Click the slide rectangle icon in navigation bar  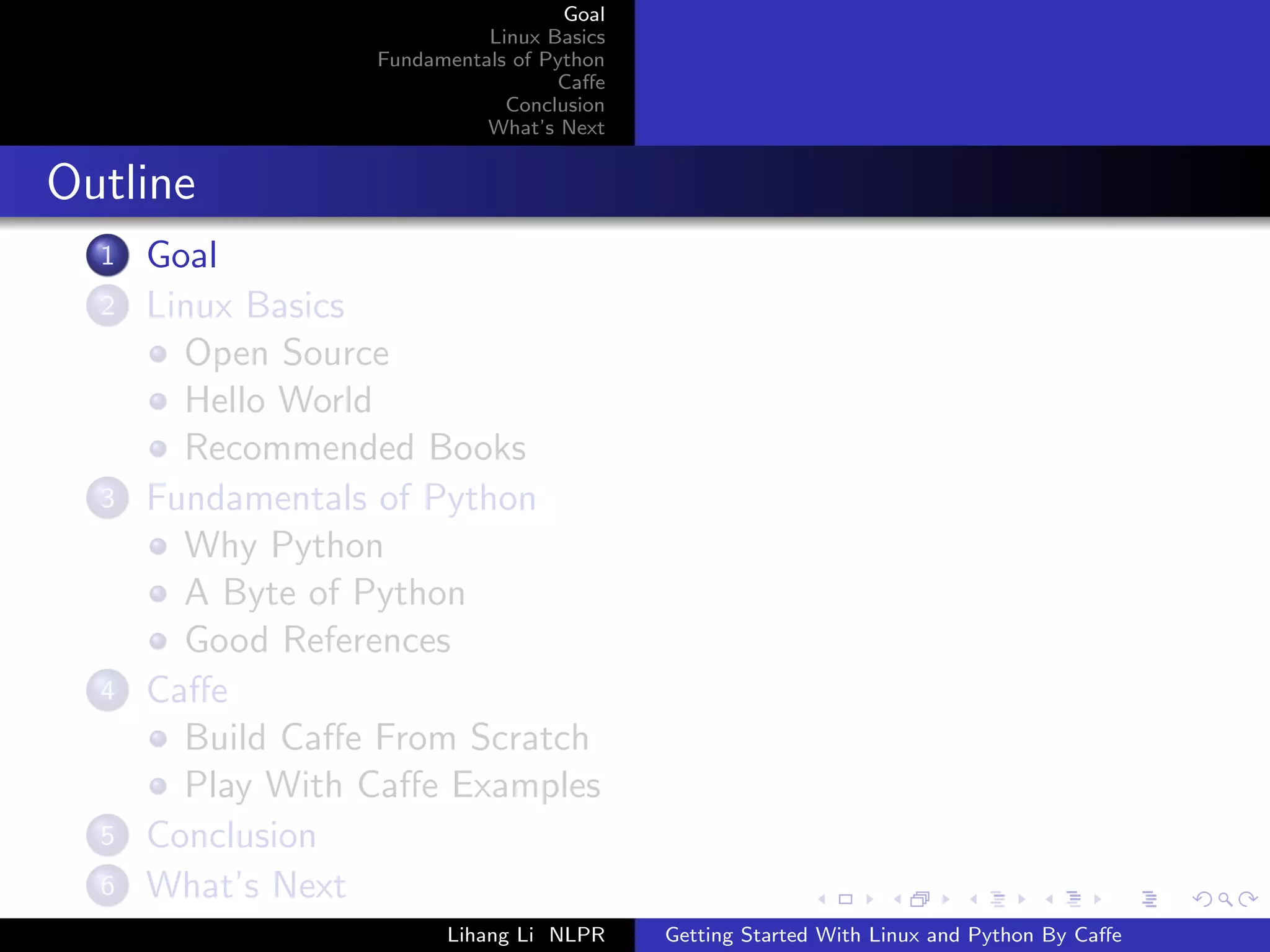coord(845,899)
